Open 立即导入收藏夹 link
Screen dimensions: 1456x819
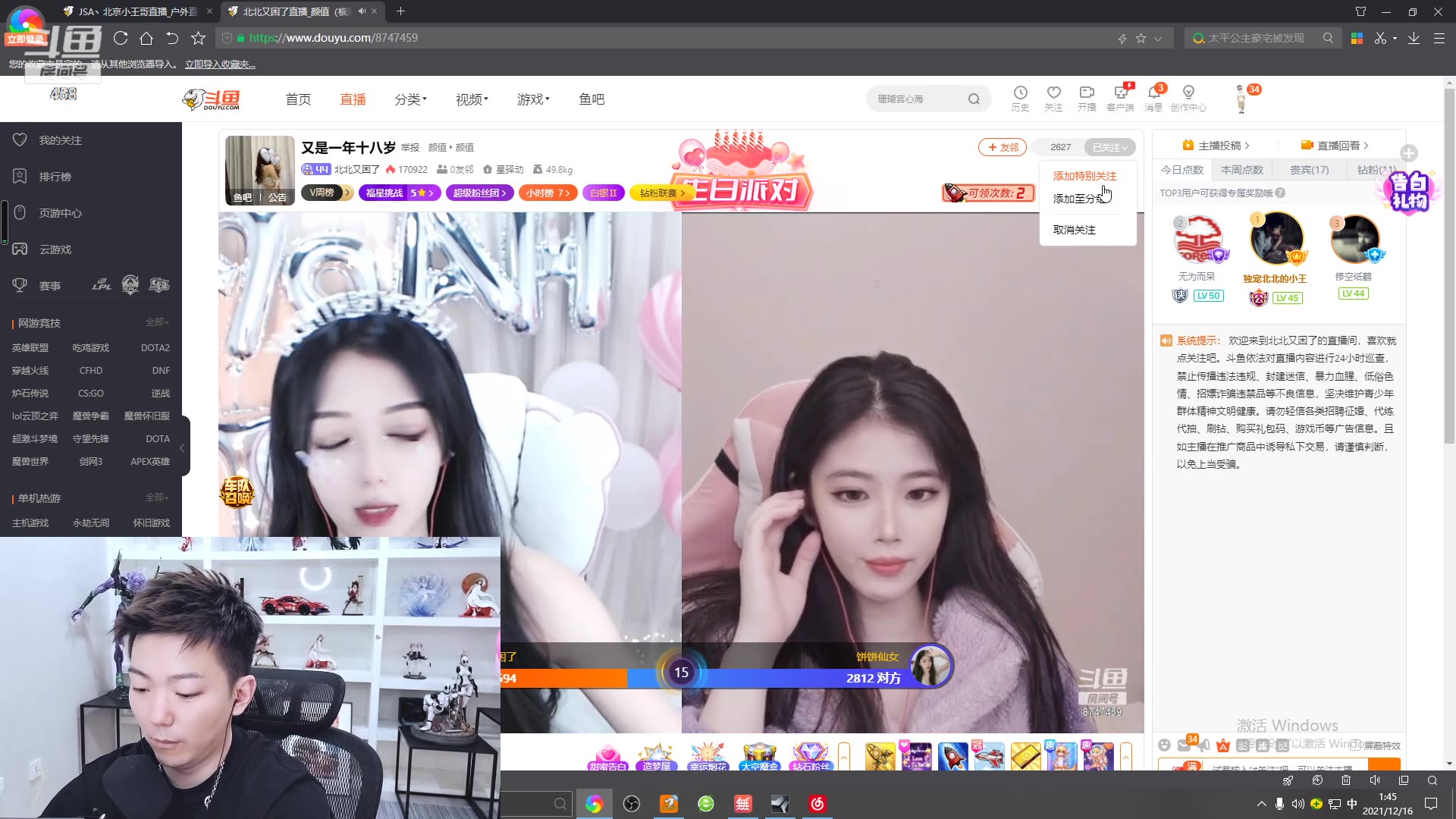click(220, 64)
